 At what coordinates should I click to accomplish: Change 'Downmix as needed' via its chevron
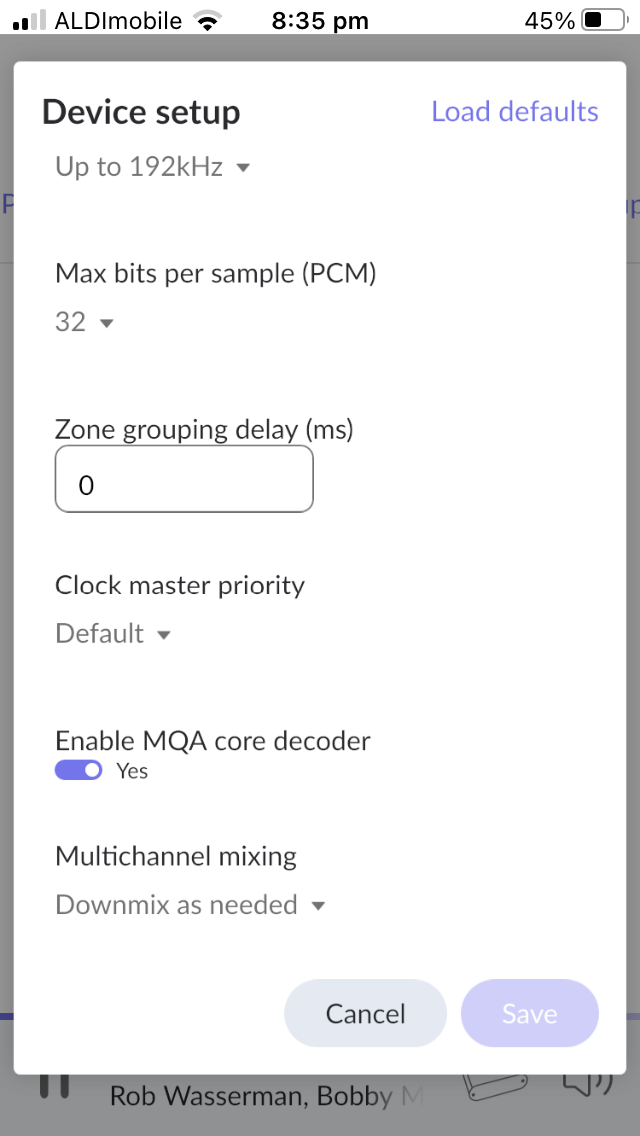[x=318, y=905]
